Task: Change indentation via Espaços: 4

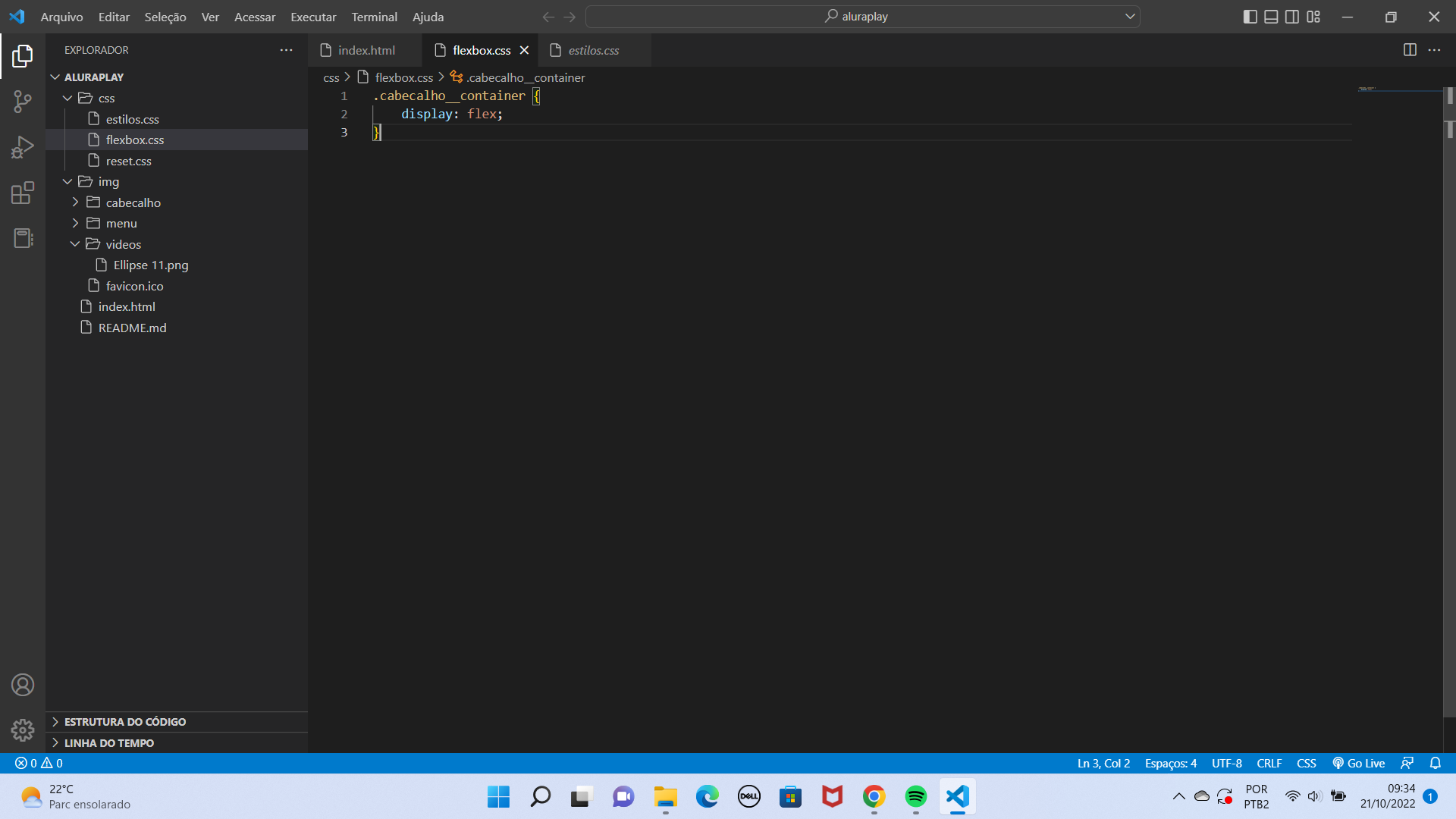Action: (1170, 763)
